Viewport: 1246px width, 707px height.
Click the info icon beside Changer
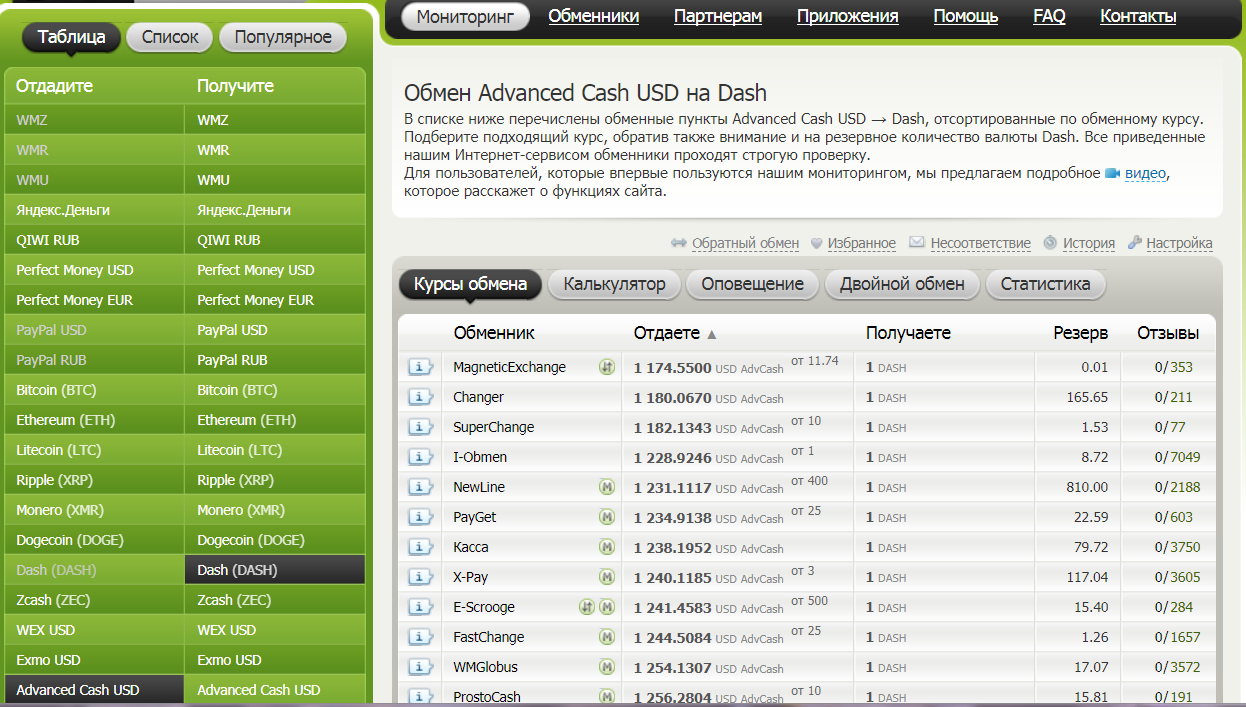[x=420, y=397]
